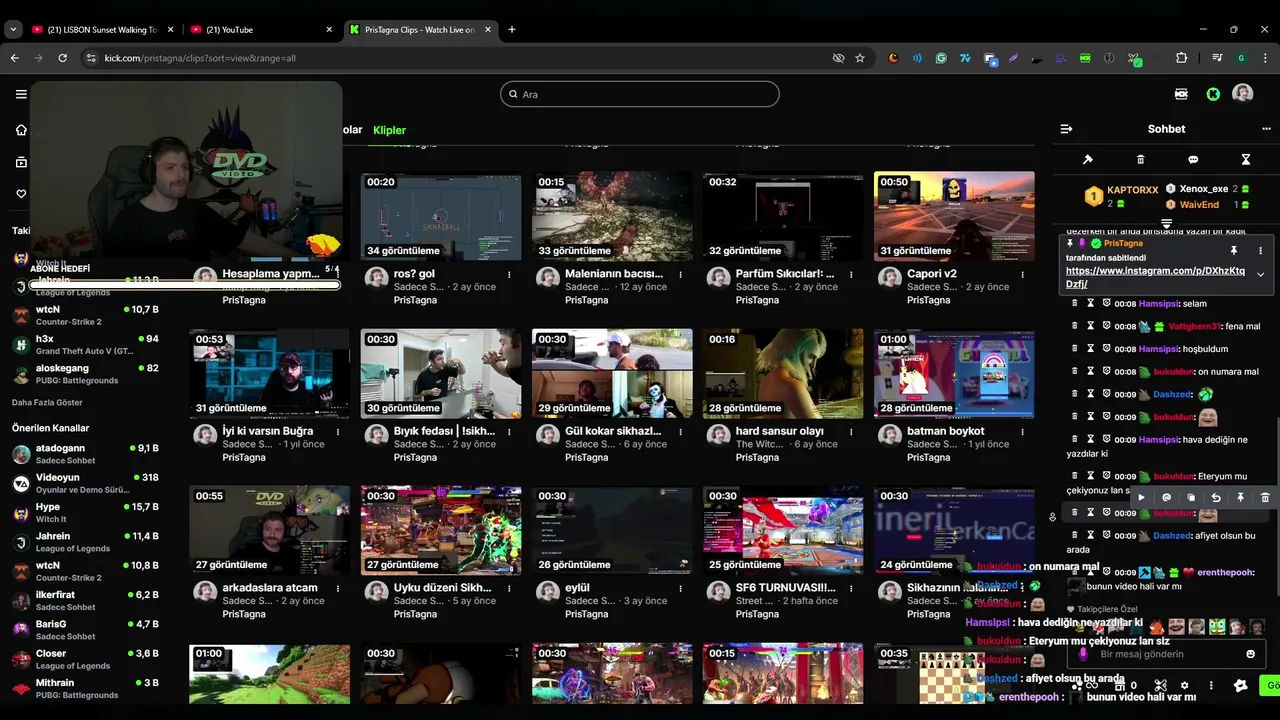Click the play icon in message hover toolbar

[x=1142, y=497]
